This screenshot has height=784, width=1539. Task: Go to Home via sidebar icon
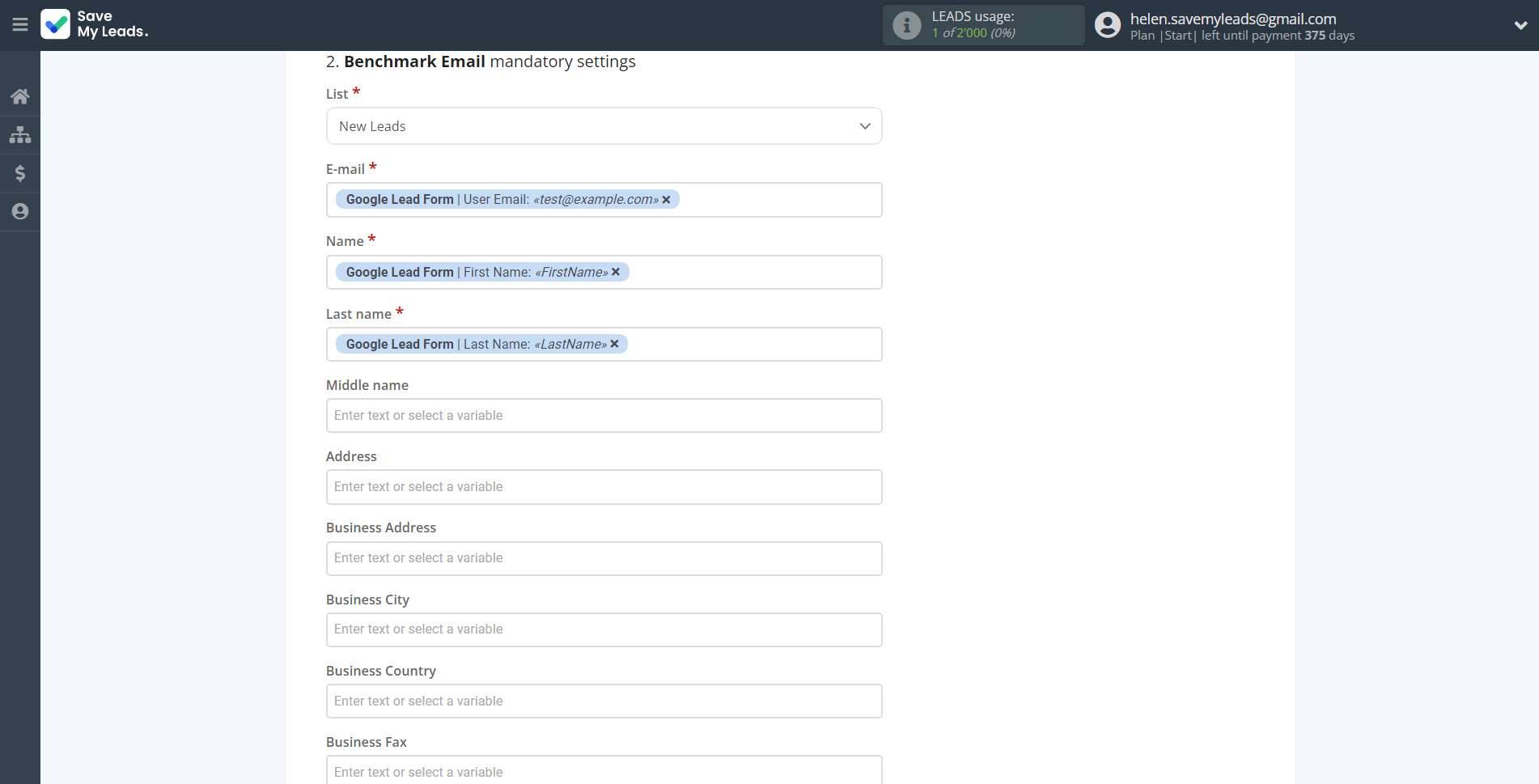tap(20, 96)
